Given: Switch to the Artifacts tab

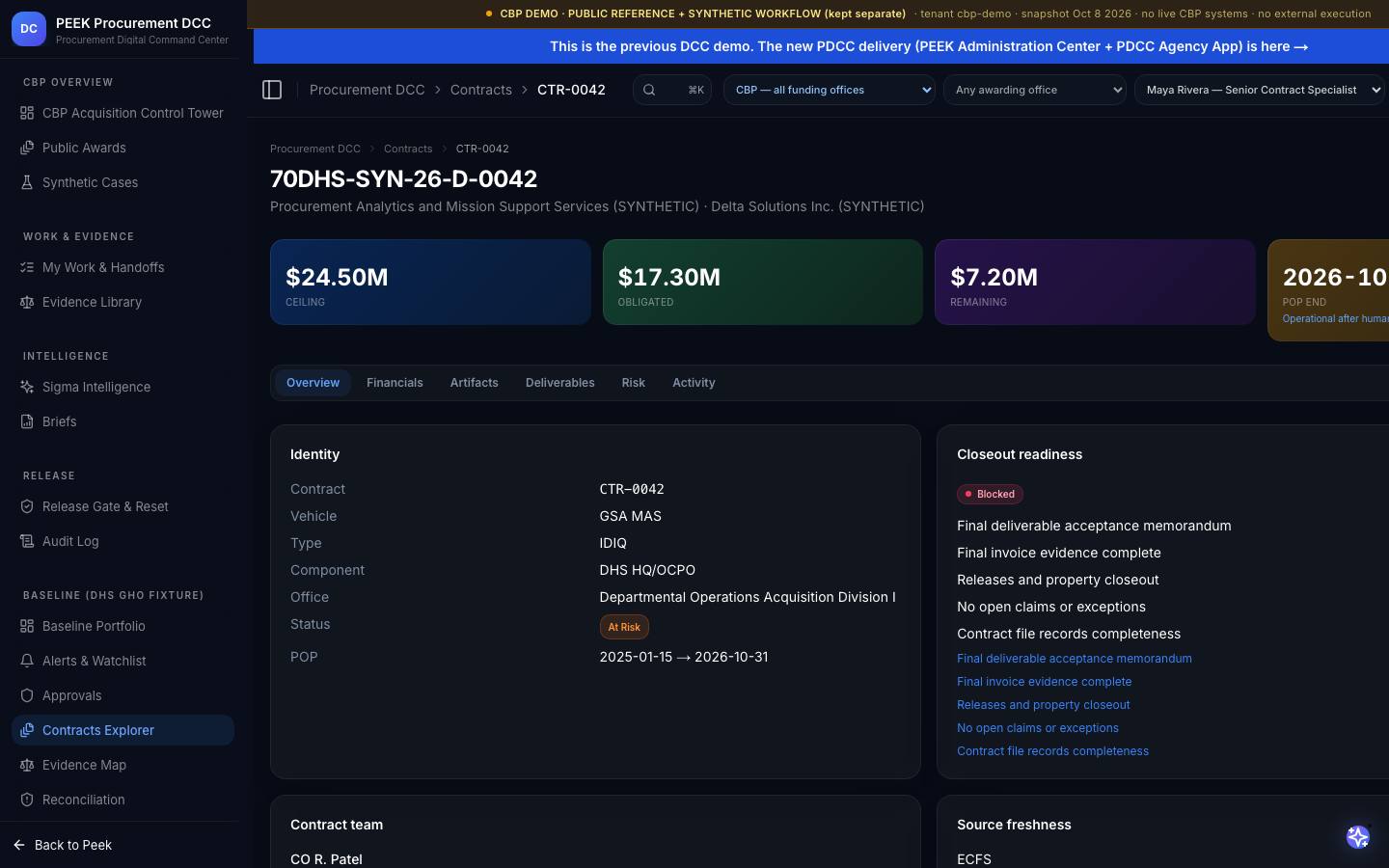Looking at the screenshot, I should coord(475,383).
